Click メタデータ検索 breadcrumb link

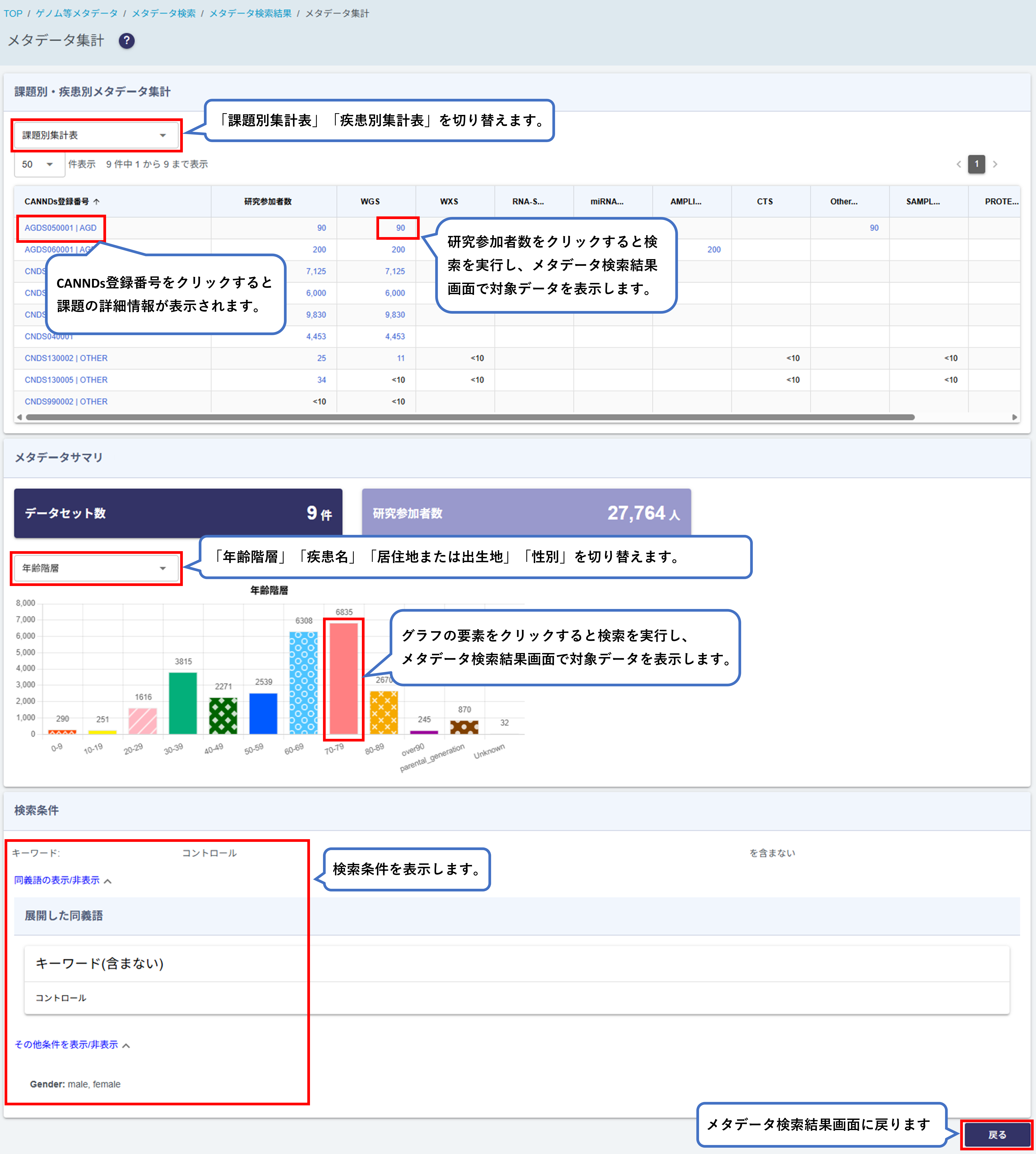163,13
